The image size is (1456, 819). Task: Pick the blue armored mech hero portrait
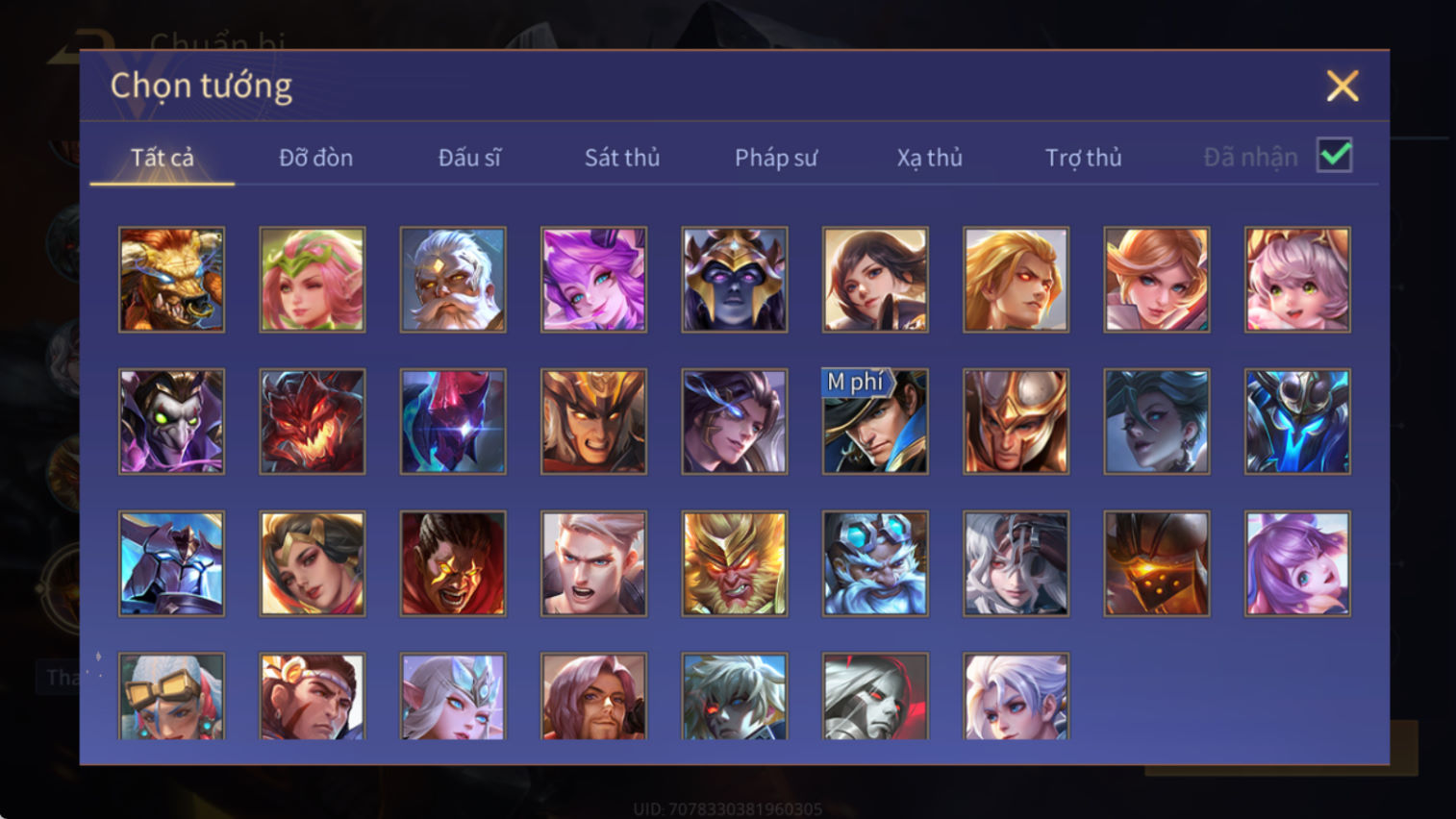(1297, 421)
